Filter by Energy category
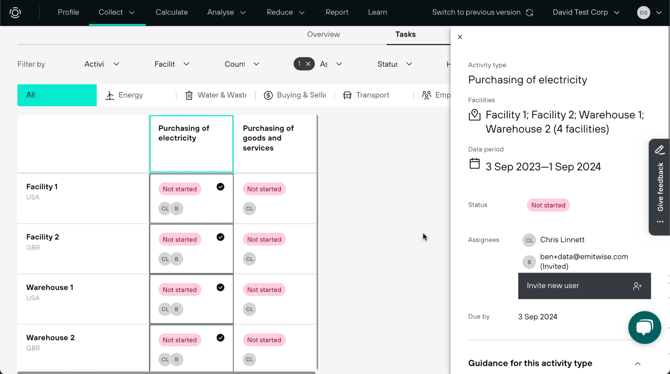 [124, 95]
